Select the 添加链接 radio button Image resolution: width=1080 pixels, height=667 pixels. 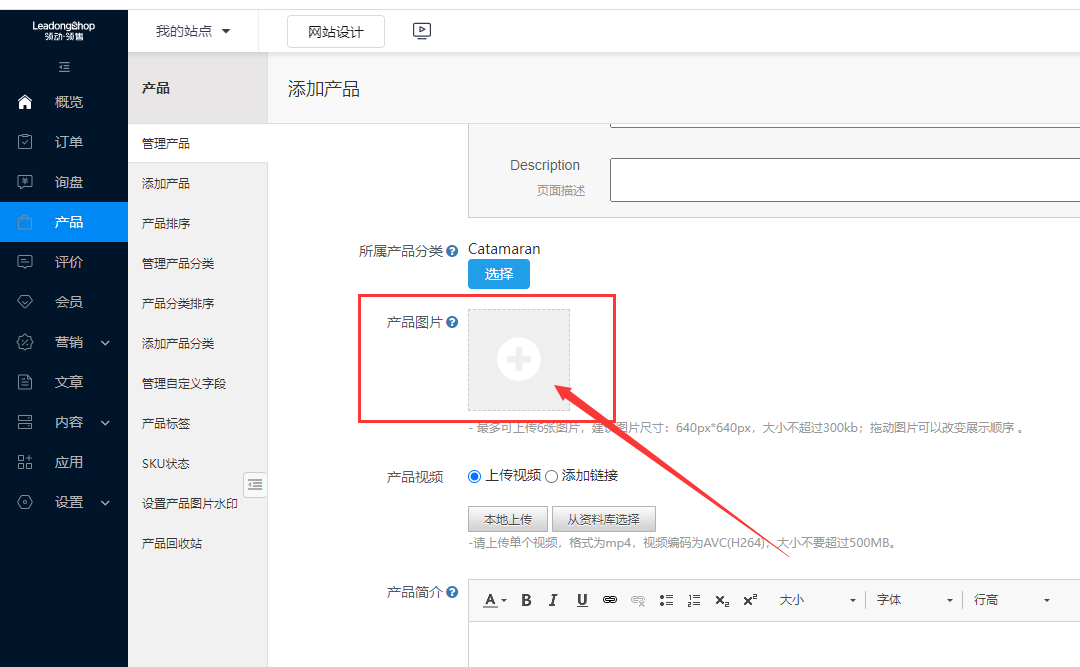coord(551,476)
